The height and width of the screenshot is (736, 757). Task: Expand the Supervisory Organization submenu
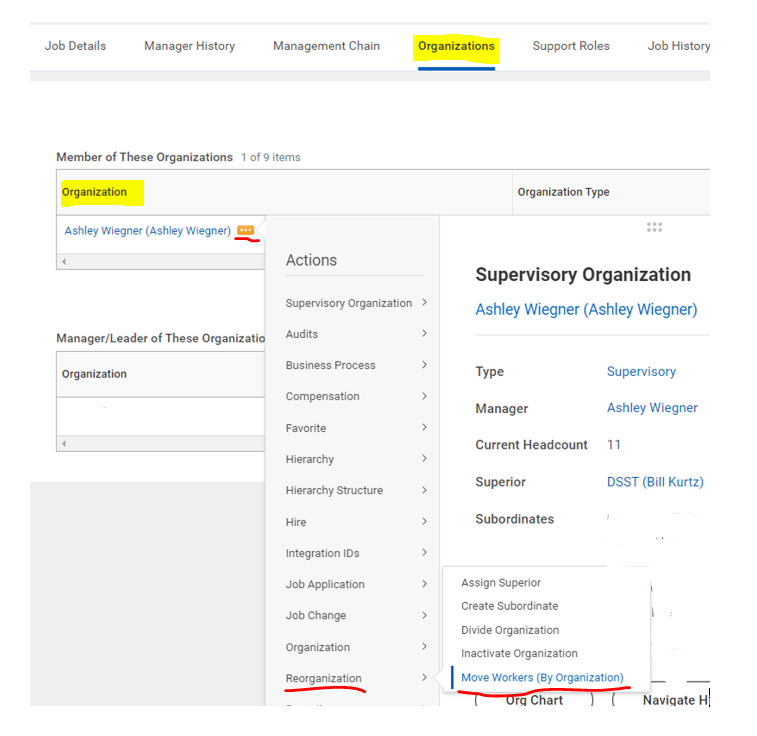point(355,303)
